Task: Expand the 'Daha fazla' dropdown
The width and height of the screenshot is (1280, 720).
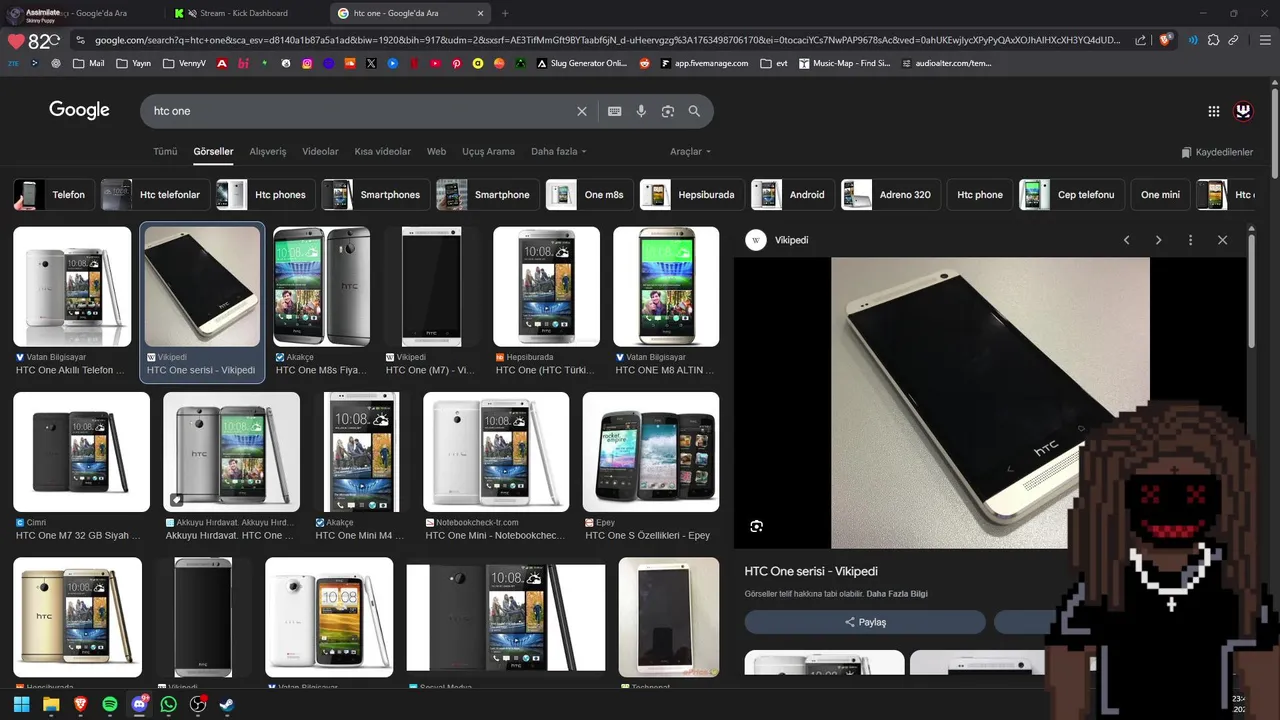Action: click(x=558, y=152)
